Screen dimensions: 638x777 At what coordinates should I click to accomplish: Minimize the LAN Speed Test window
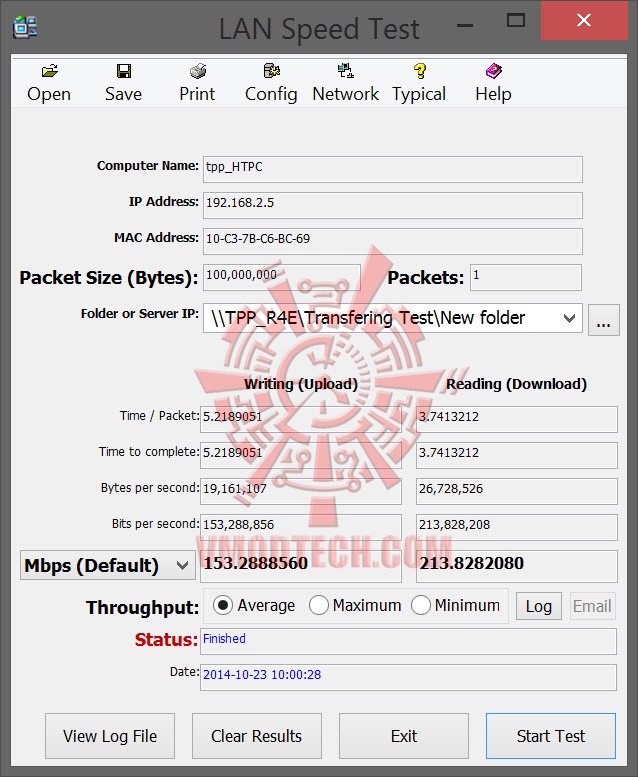(x=464, y=25)
